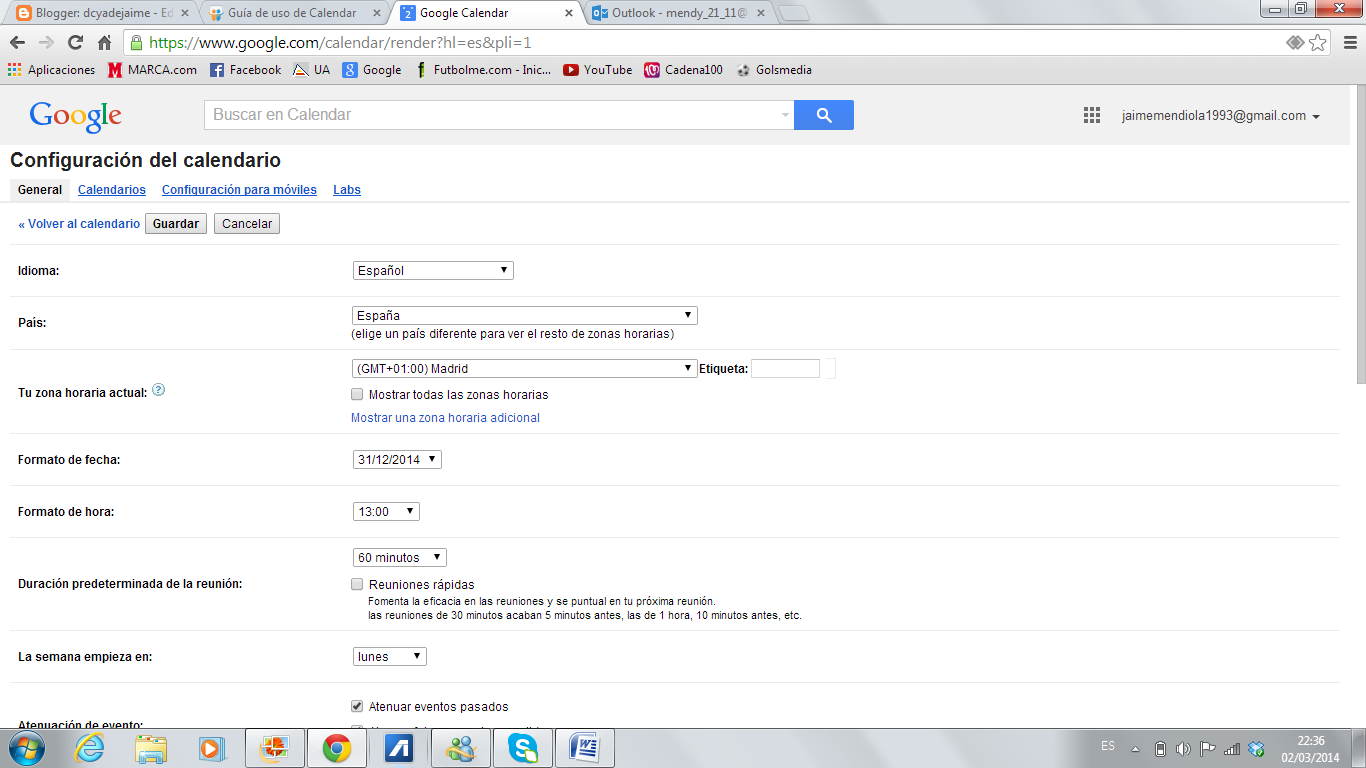
Task: Uncheck Atenuar eventos pasados
Action: pos(357,706)
